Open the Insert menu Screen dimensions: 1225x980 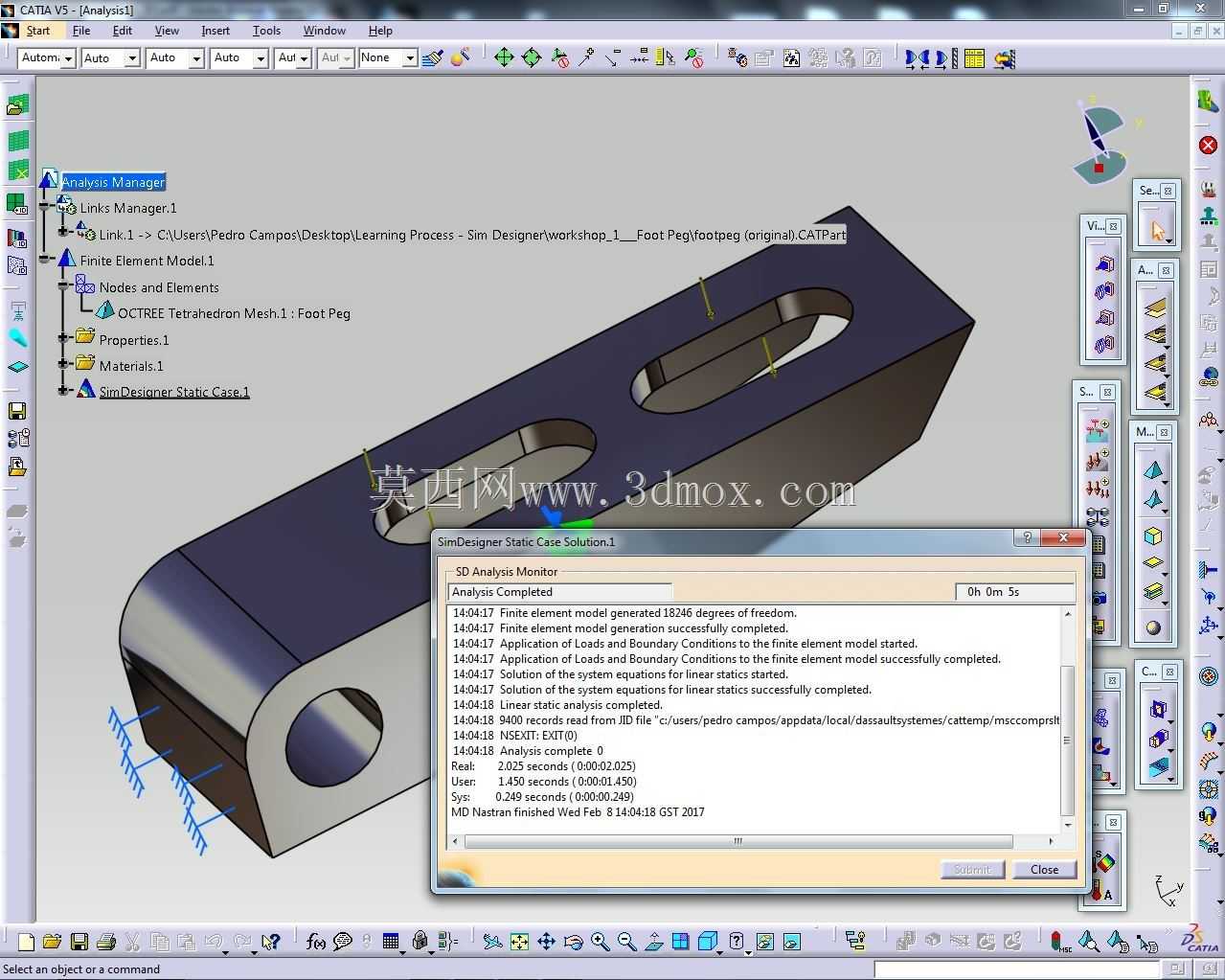point(216,31)
